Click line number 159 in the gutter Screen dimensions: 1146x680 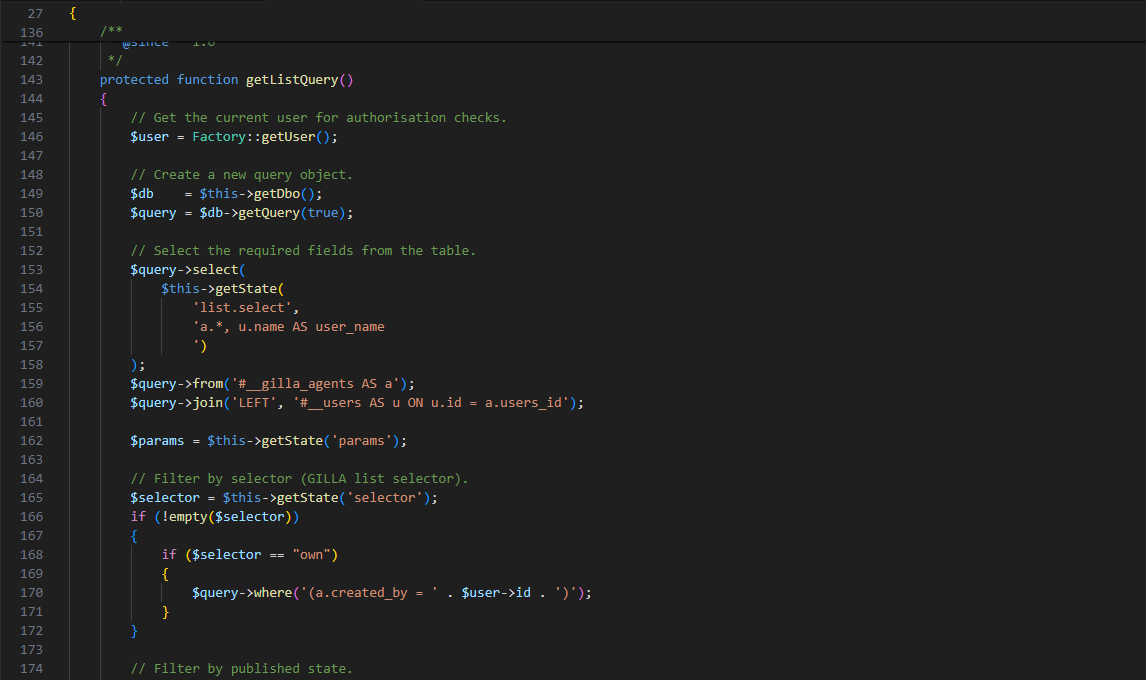click(31, 383)
